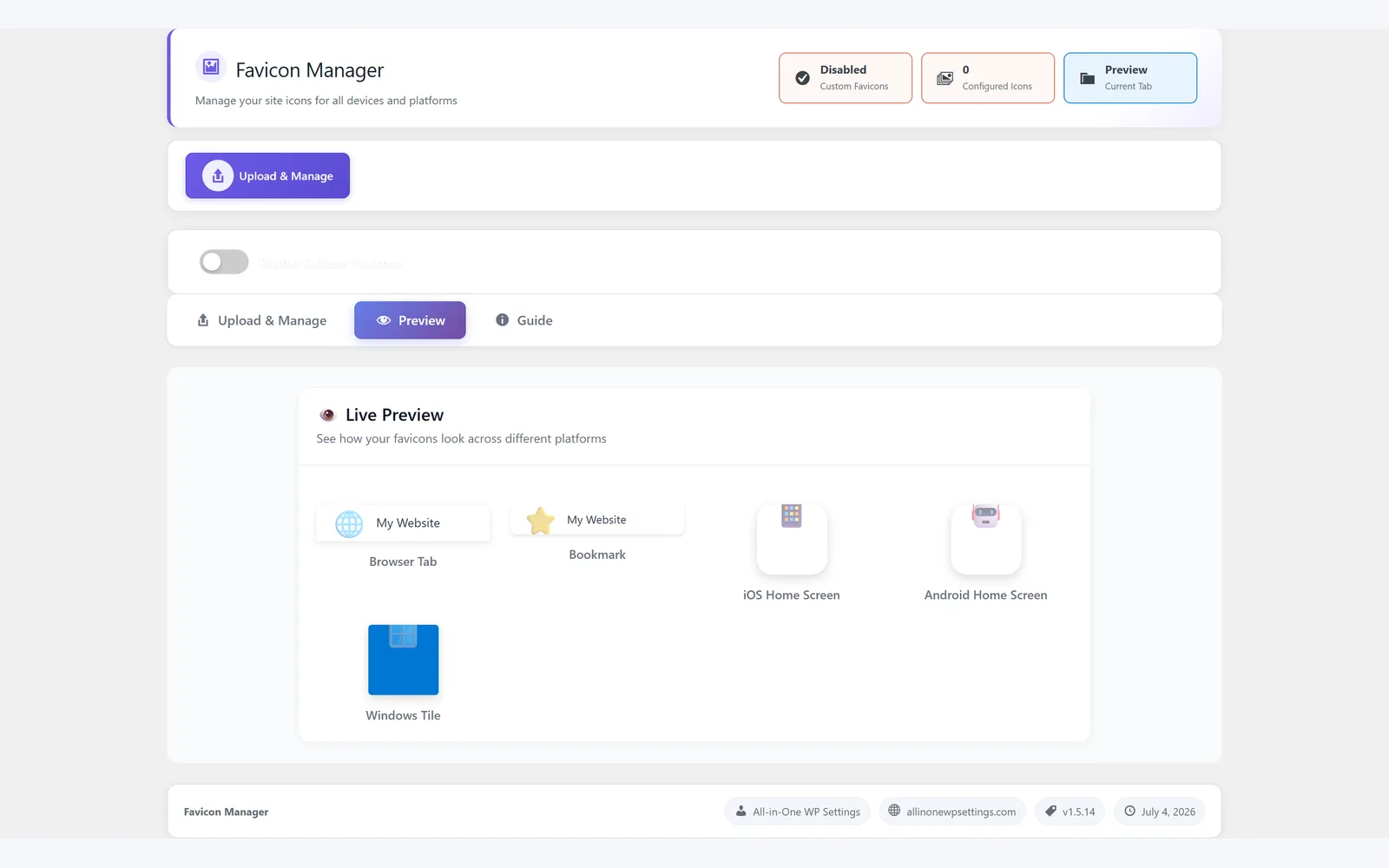This screenshot has width=1389, height=868.
Task: Click the images icon in Configured Icons card
Action: click(x=945, y=78)
